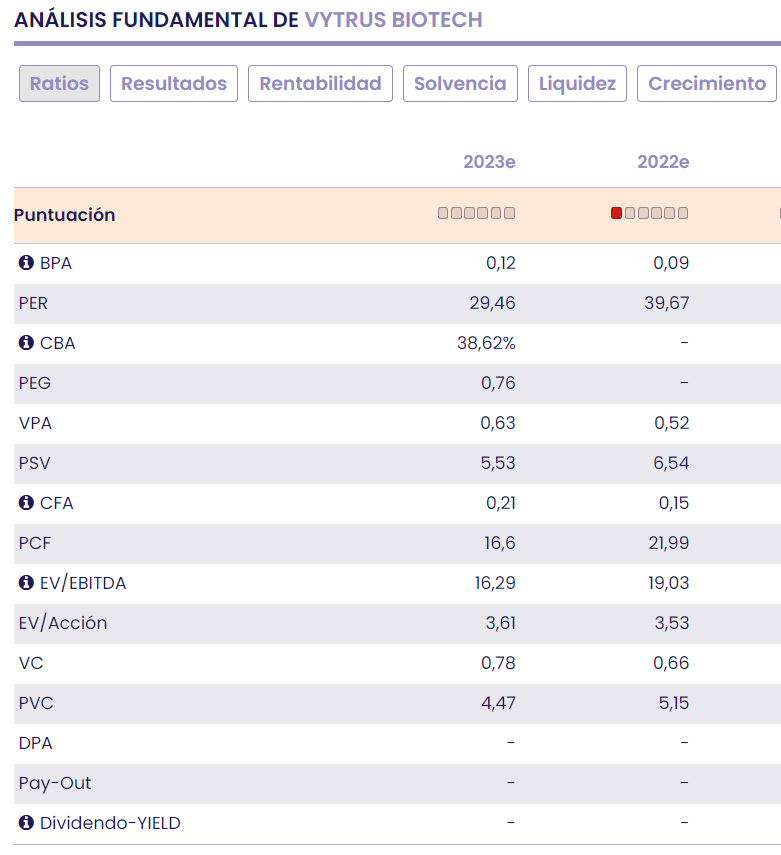
Task: Switch to the Solvencia tab
Action: [460, 84]
